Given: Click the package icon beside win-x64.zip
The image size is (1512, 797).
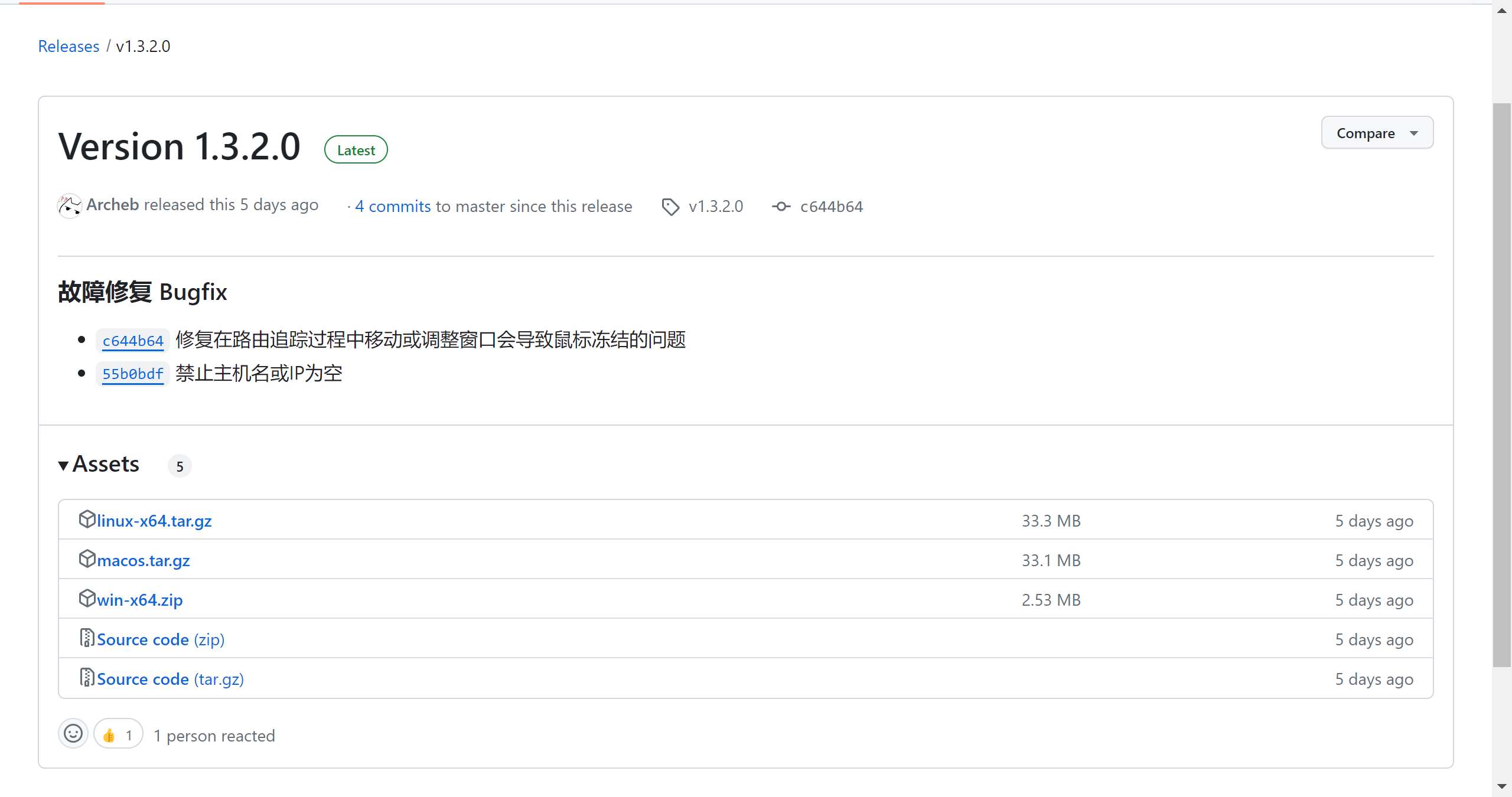Looking at the screenshot, I should 87,598.
